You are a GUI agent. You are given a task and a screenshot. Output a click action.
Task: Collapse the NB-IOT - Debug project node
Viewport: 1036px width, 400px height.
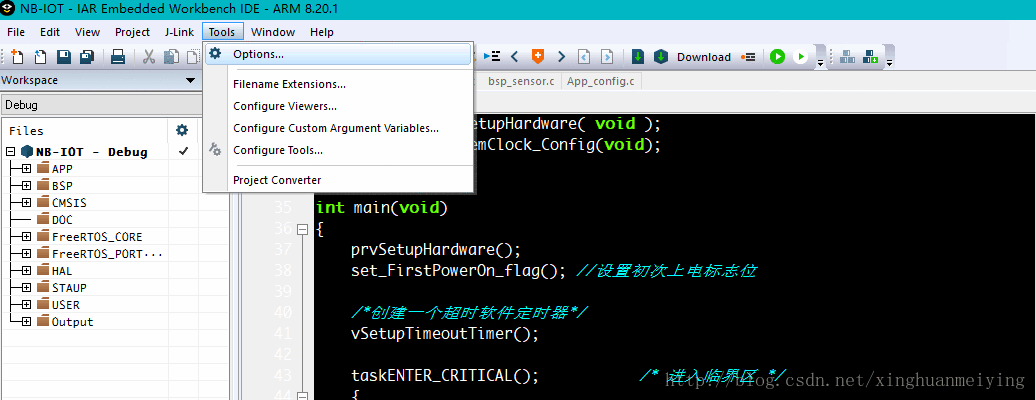click(10, 151)
